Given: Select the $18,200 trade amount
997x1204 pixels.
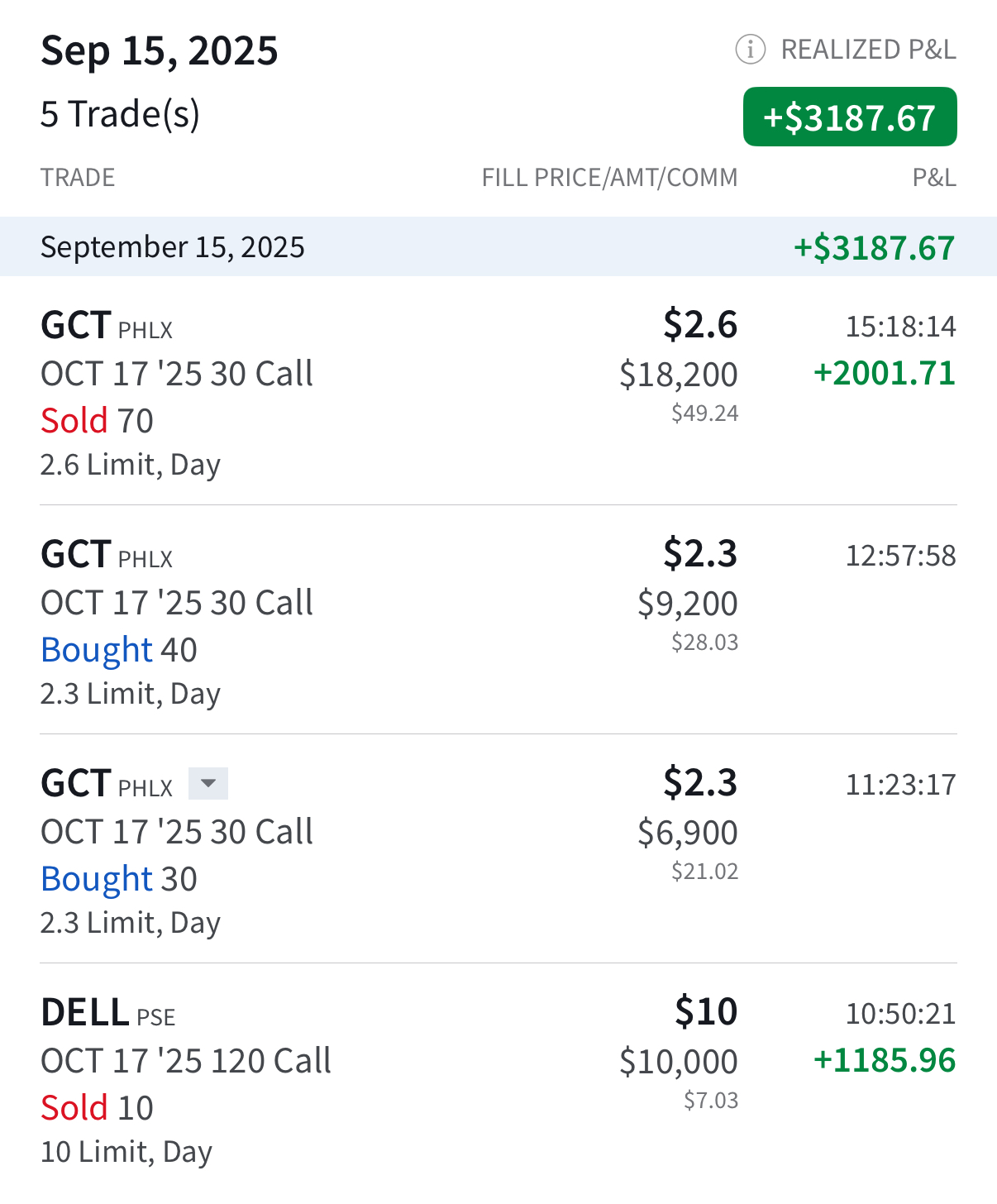Looking at the screenshot, I should 679,375.
